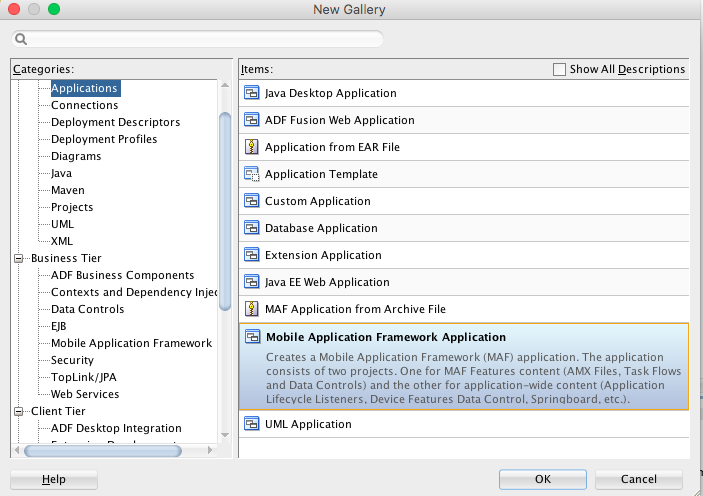Select ADF Business Components category
Image resolution: width=703 pixels, height=496 pixels.
122,275
